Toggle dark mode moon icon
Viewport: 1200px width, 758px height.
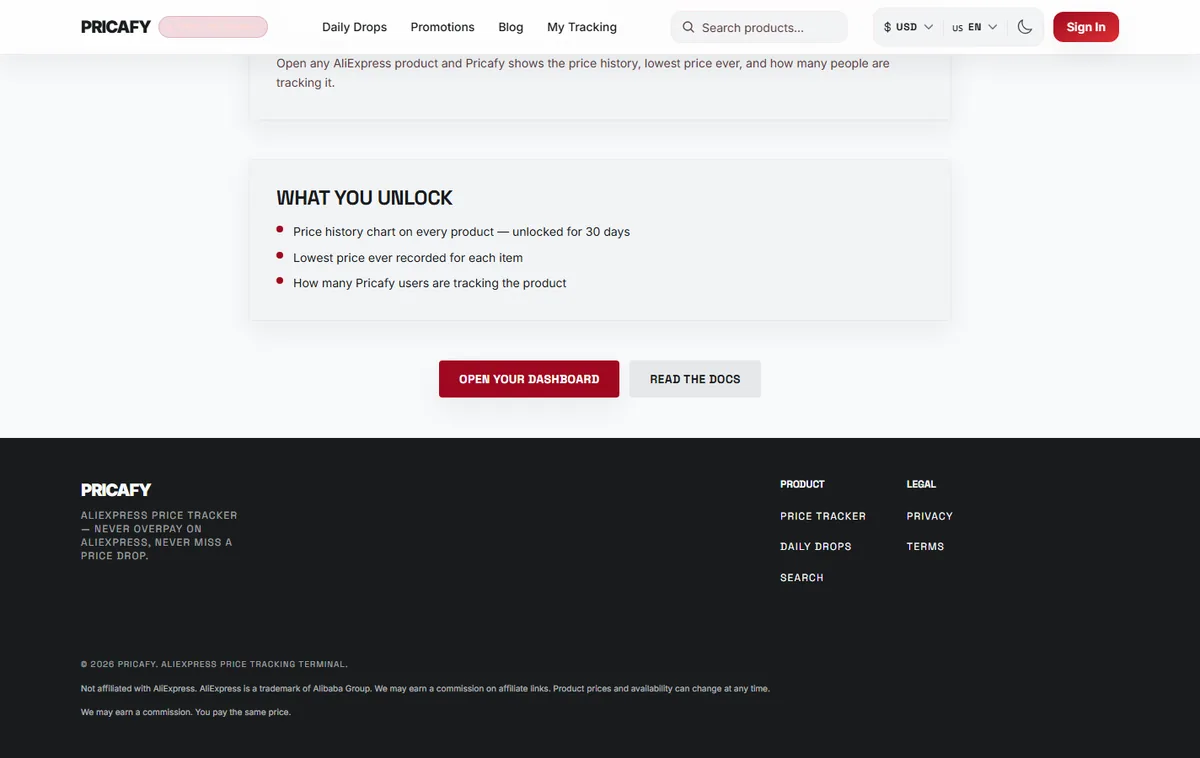1025,27
